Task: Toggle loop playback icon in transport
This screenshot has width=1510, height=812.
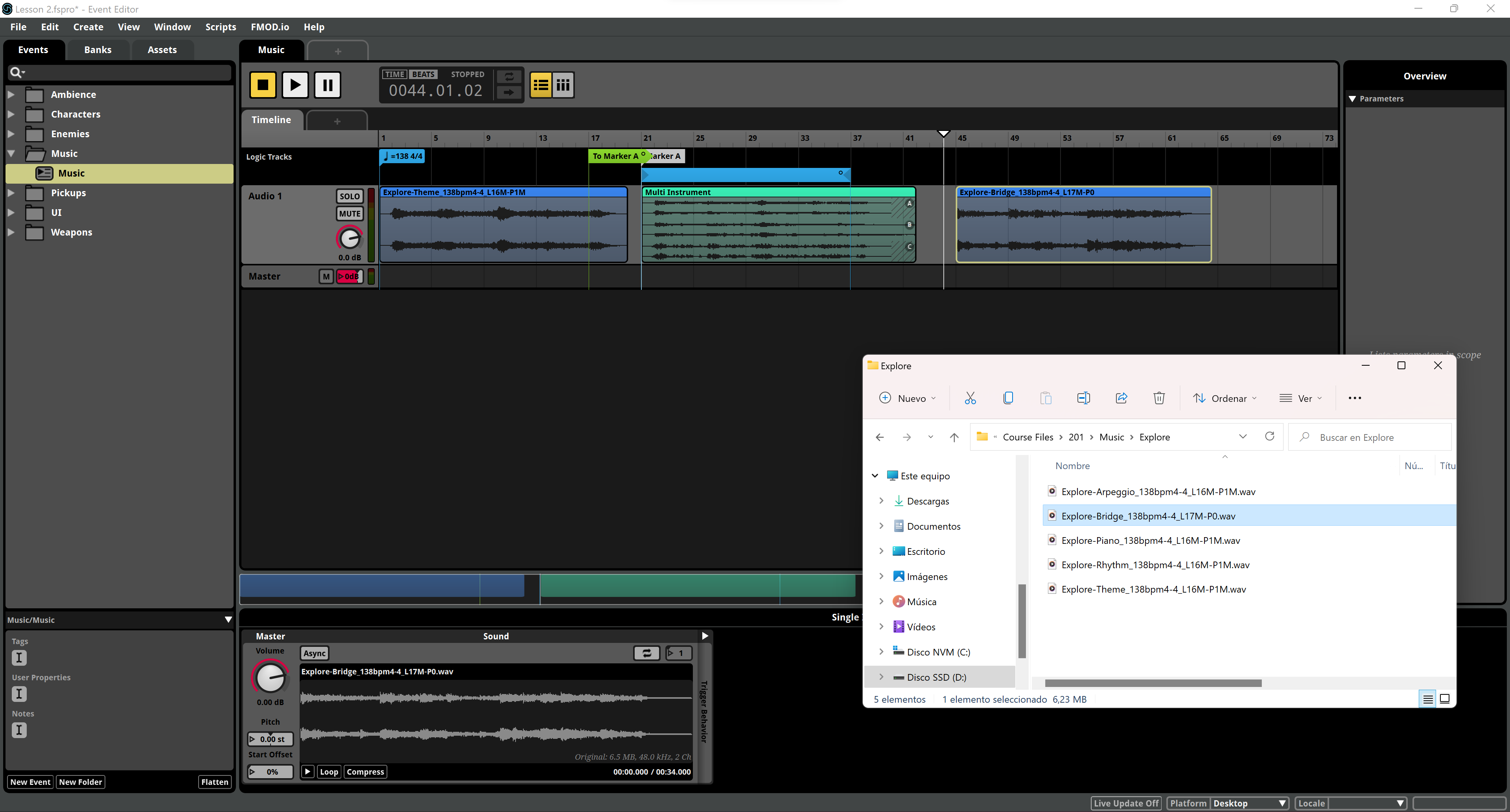Action: (509, 77)
